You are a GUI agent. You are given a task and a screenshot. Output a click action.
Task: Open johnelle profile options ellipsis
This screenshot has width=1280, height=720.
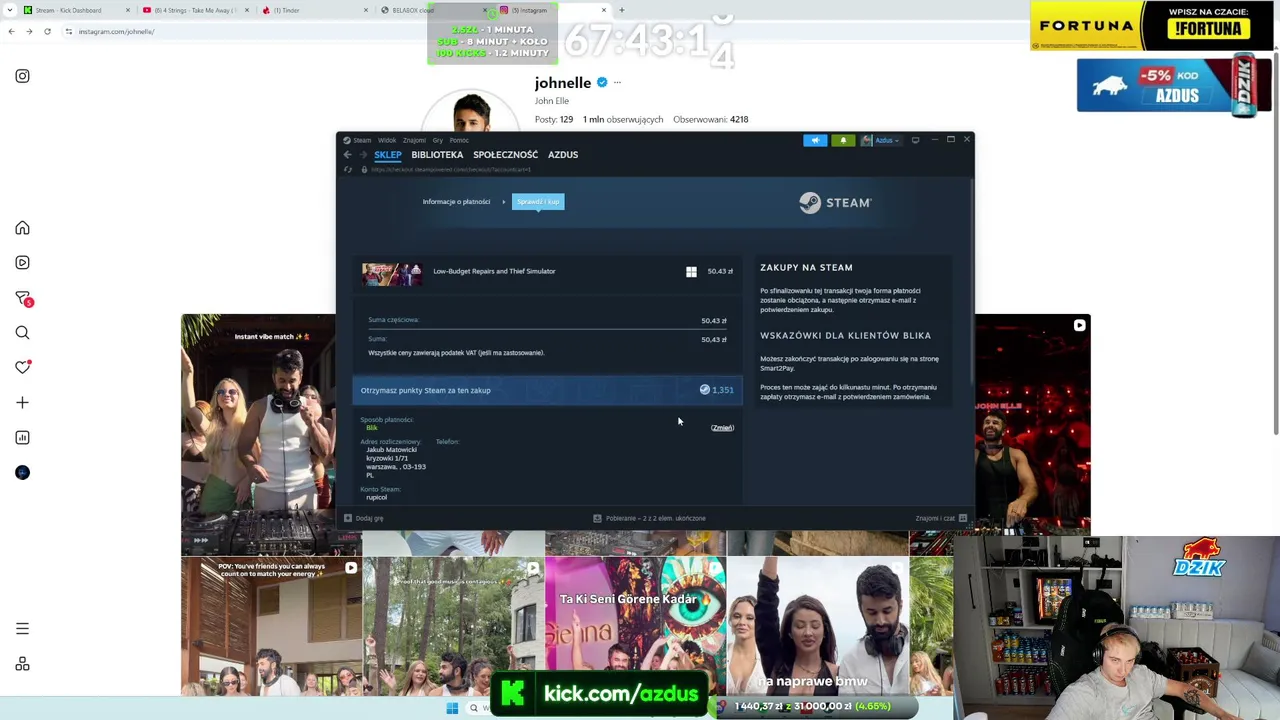pos(617,82)
